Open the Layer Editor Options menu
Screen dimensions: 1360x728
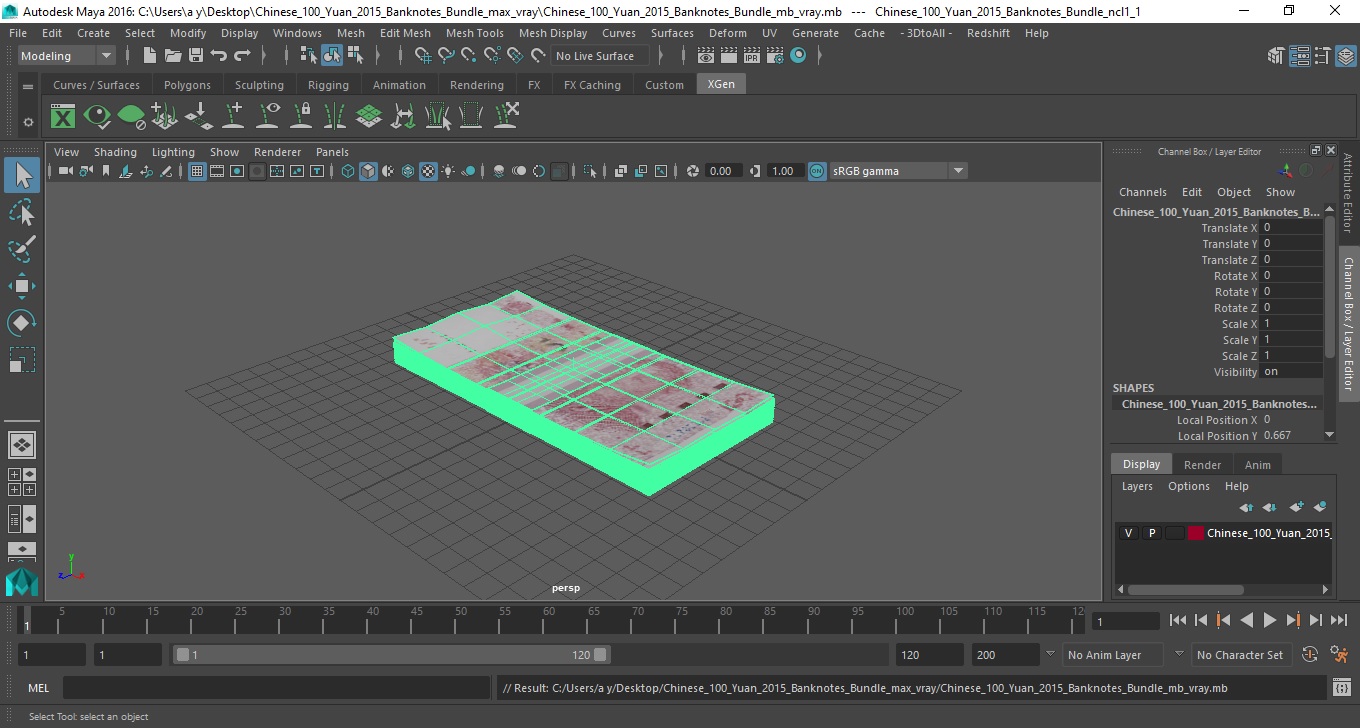1188,486
